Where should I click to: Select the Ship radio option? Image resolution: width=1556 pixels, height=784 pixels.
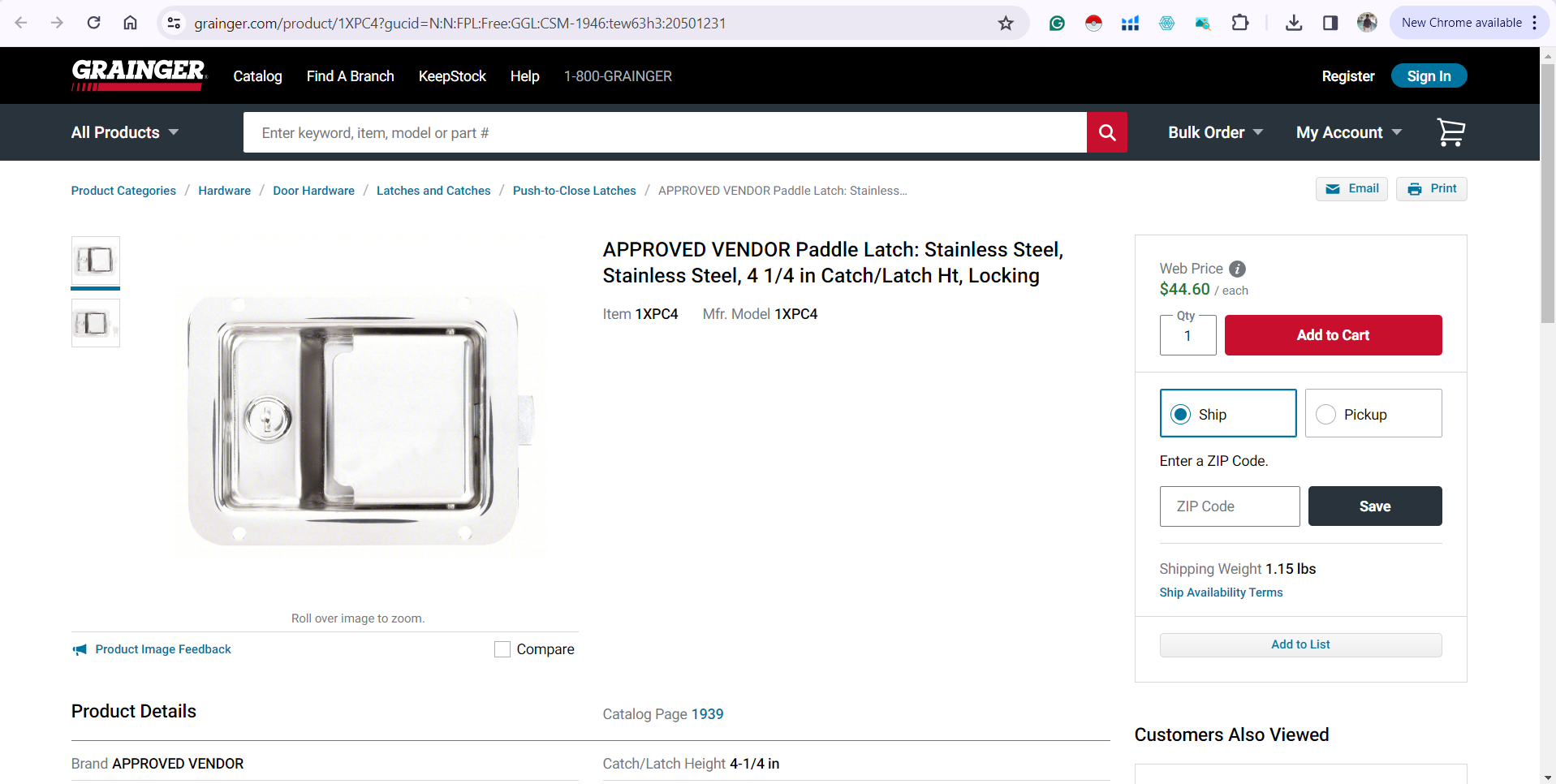point(1181,414)
